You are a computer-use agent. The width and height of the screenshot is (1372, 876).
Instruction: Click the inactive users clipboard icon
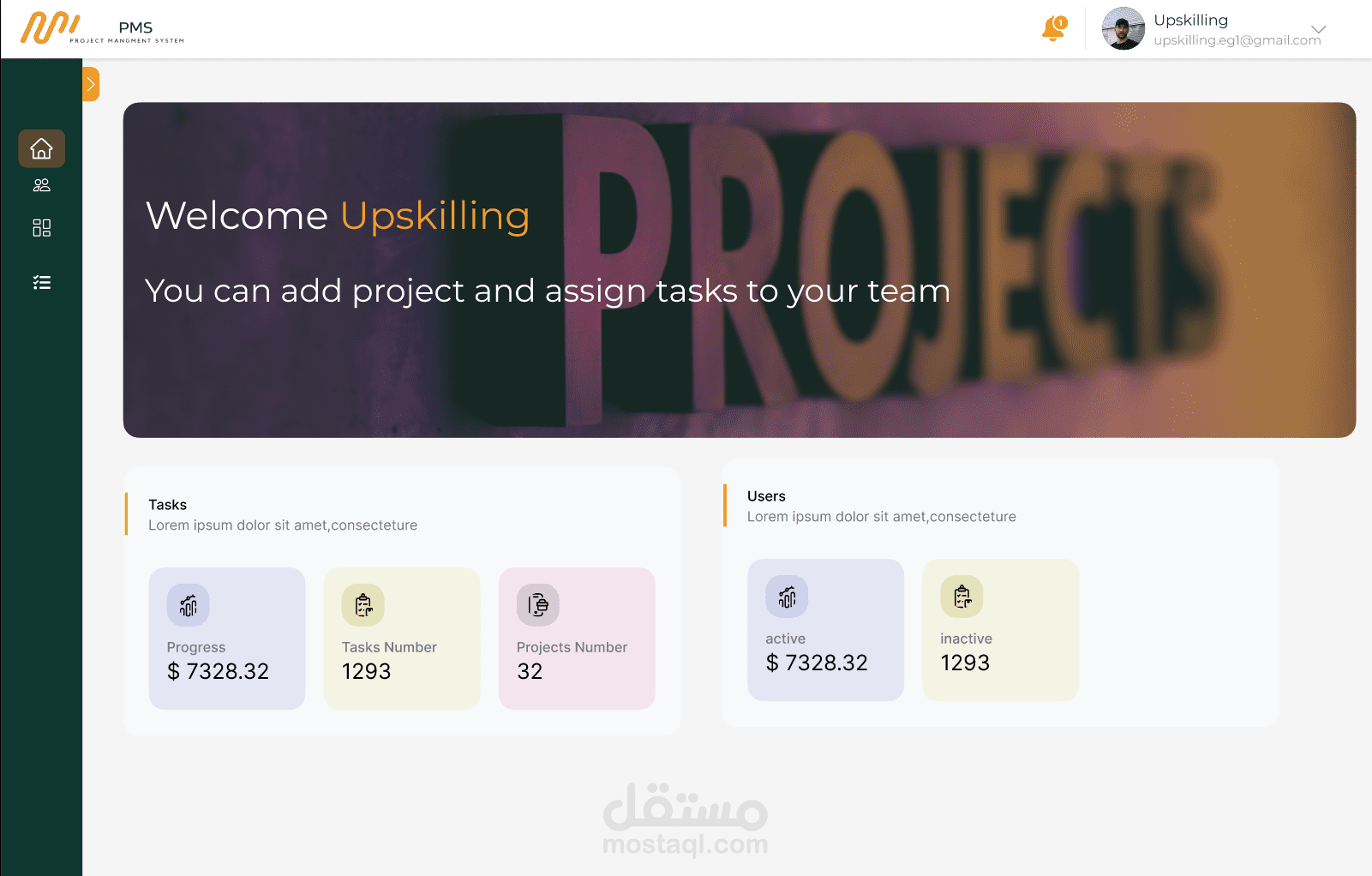962,597
